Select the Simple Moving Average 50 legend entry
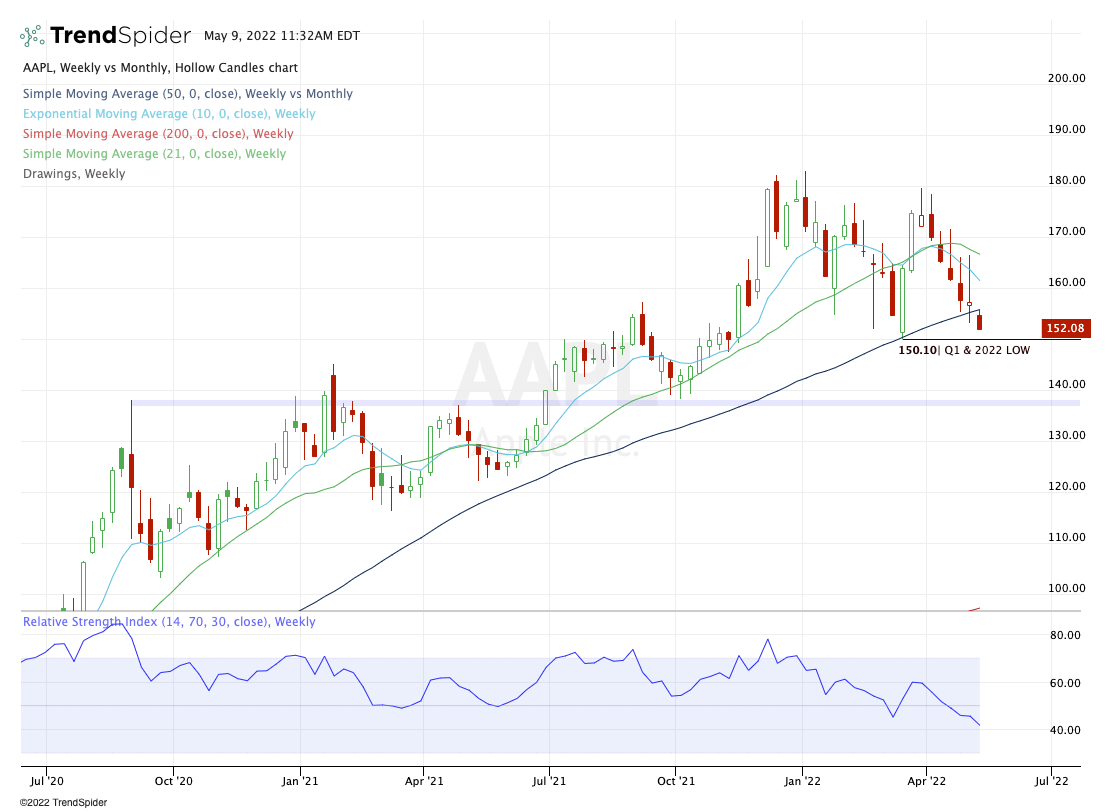 tap(188, 94)
